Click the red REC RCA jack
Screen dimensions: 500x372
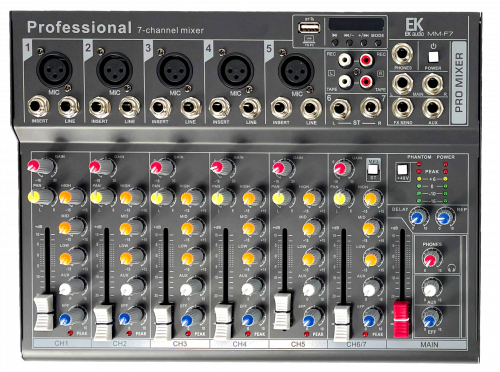(366, 60)
